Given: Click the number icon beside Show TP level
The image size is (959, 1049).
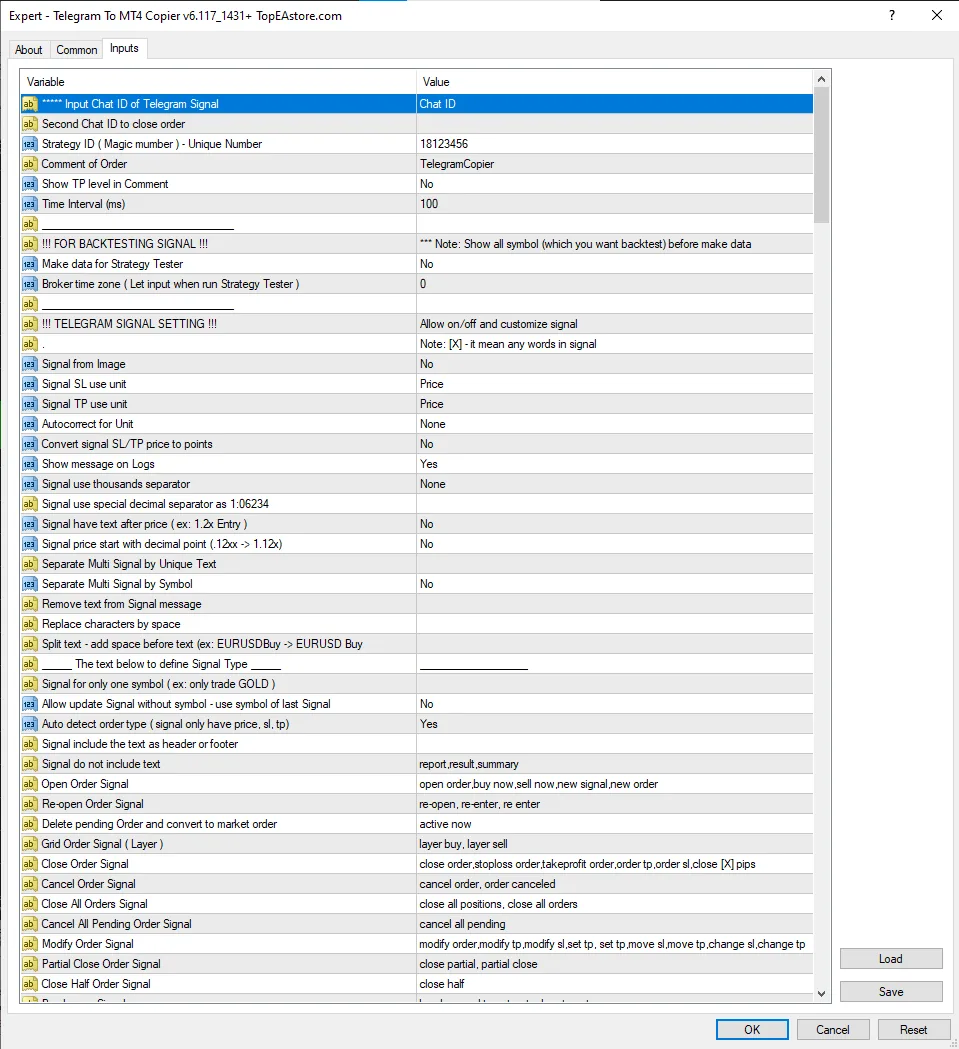Looking at the screenshot, I should point(29,184).
